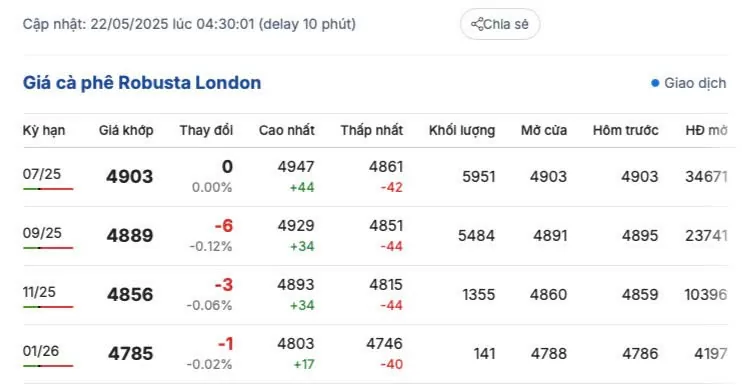Click the Chia sẻ share button
Screen dimensions: 742x385
(x=500, y=24)
